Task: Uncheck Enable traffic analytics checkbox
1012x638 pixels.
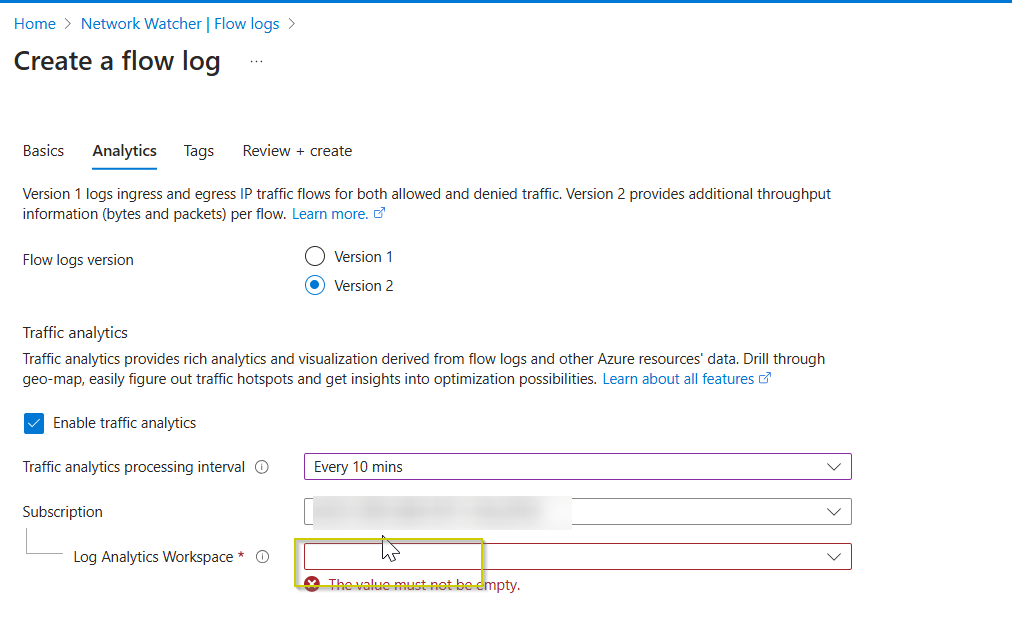Action: [x=35, y=423]
